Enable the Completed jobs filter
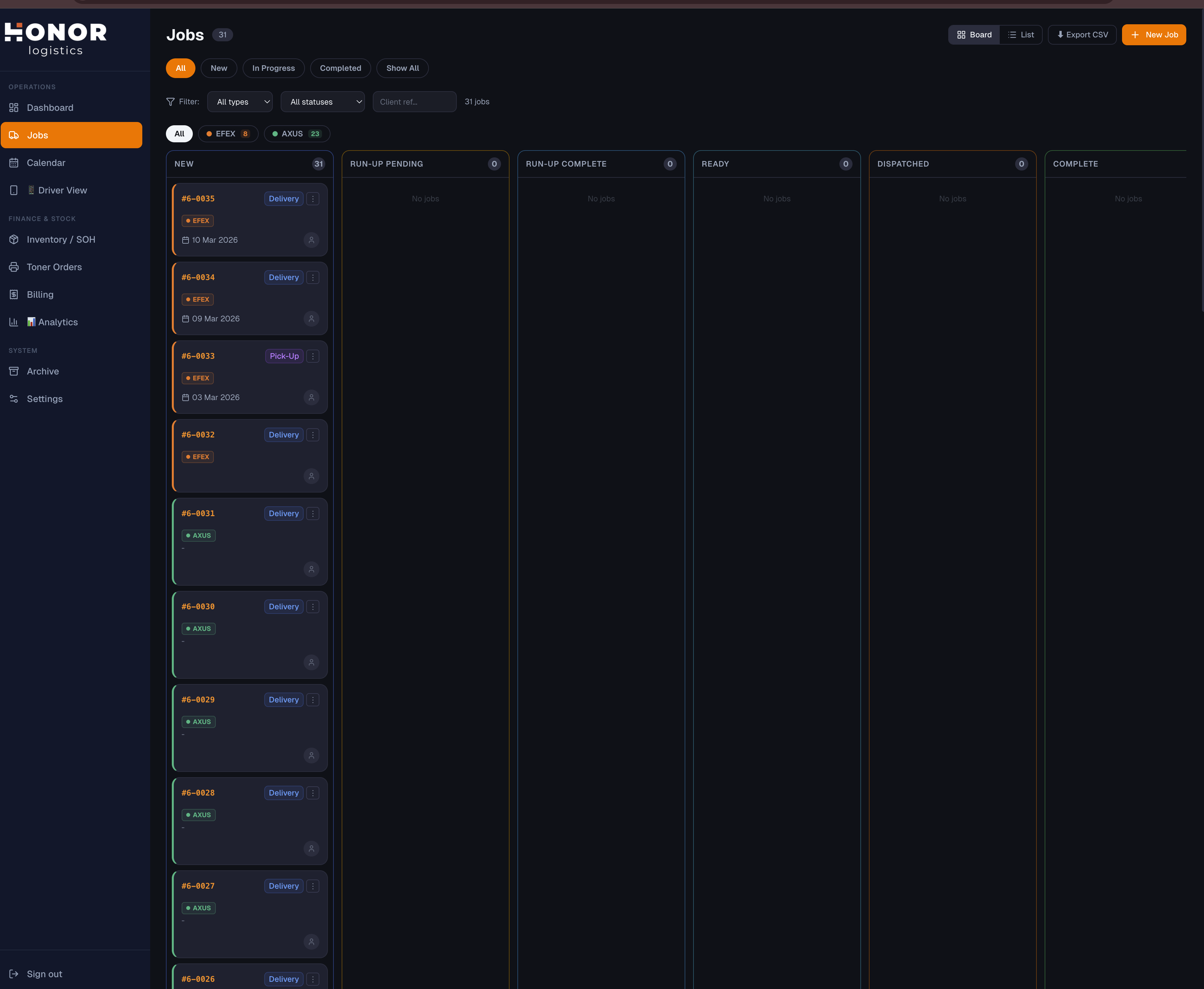The height and width of the screenshot is (989, 1204). 340,68
